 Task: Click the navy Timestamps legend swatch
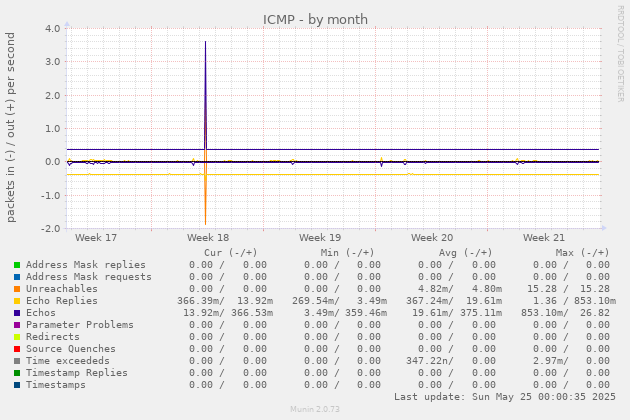point(17,385)
